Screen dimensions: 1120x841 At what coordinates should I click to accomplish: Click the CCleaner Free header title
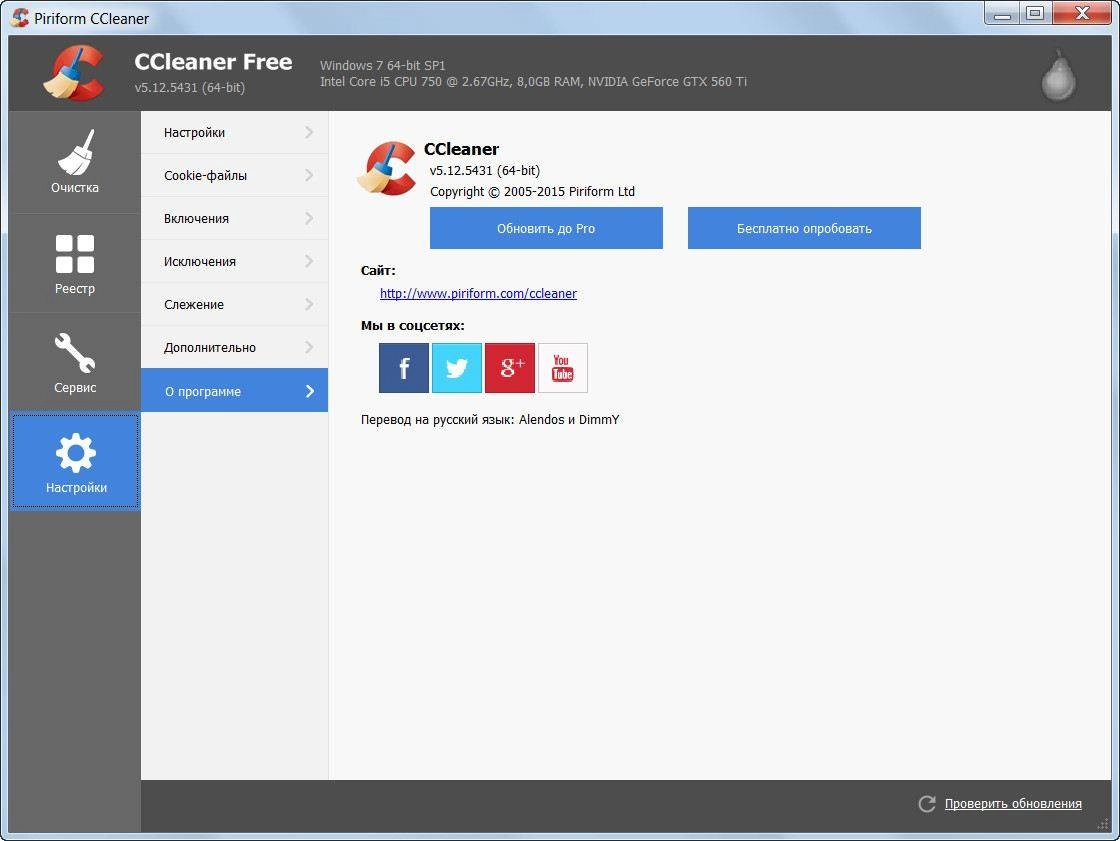(213, 62)
